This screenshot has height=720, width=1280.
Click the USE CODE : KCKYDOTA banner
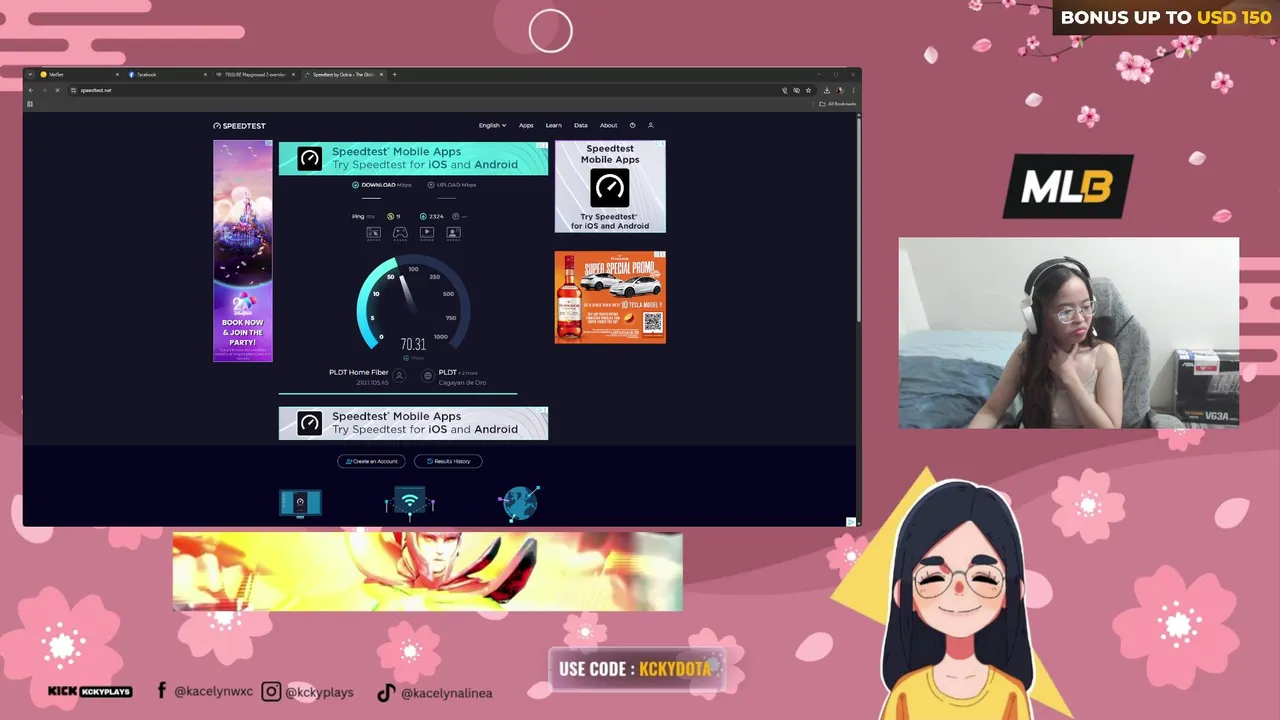coord(635,669)
